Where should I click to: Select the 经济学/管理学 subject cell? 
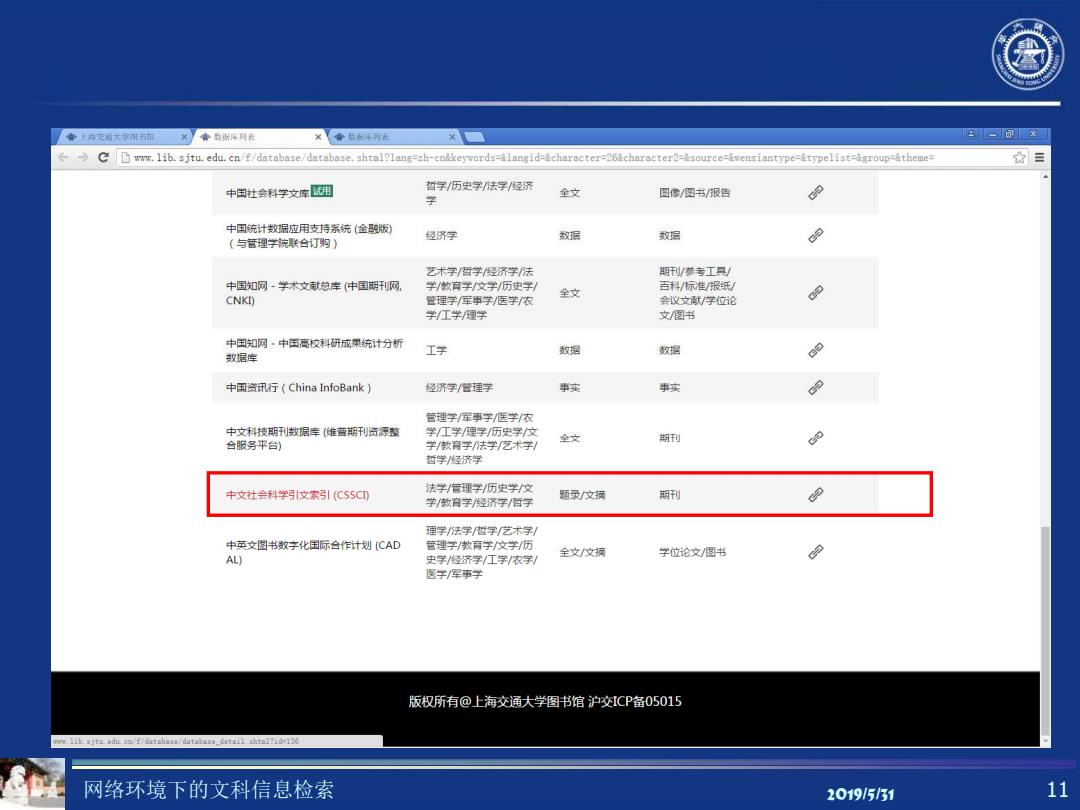pos(459,388)
